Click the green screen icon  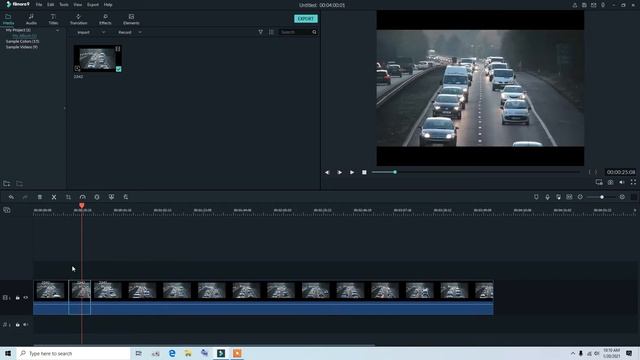pos(111,197)
